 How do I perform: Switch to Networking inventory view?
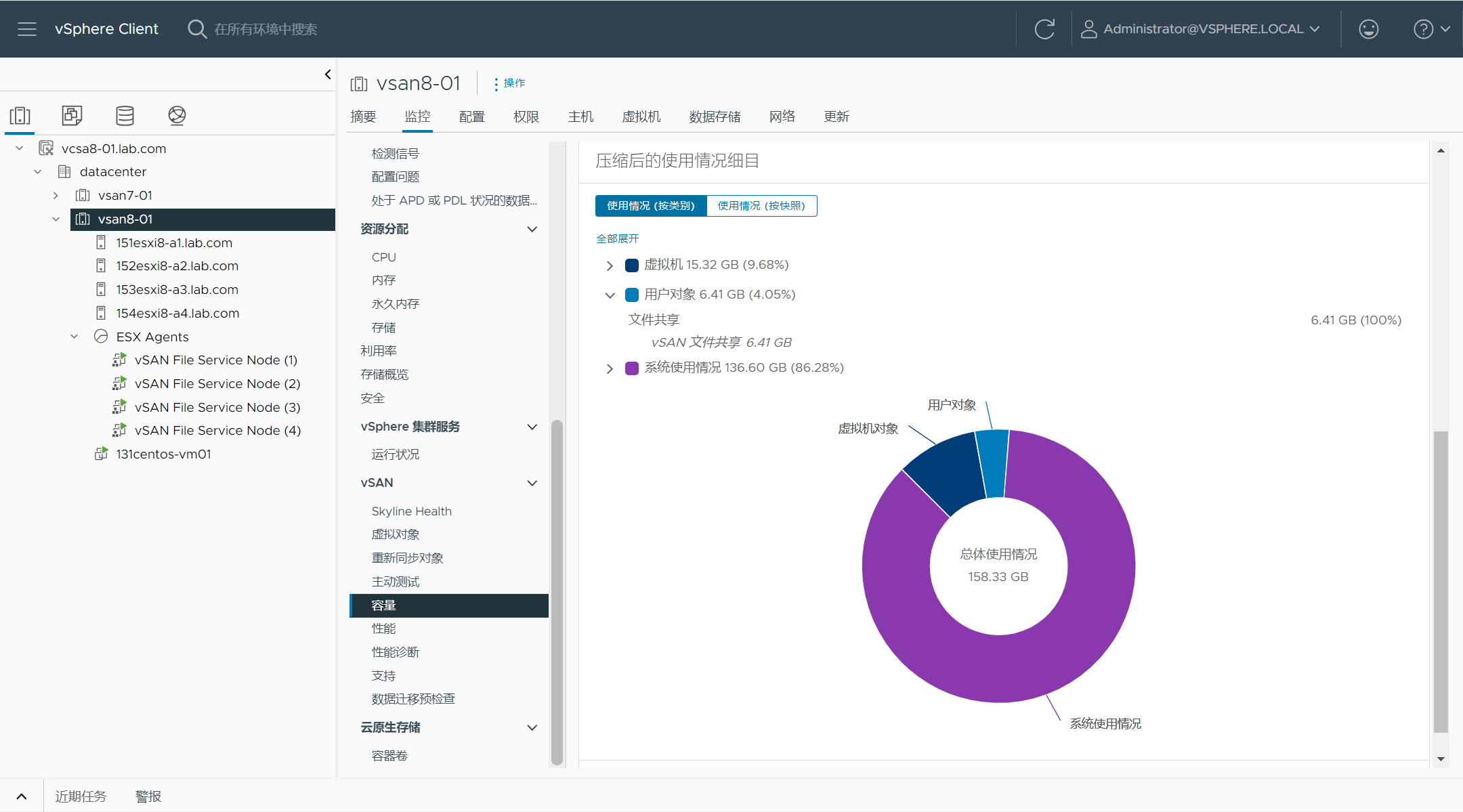(177, 116)
